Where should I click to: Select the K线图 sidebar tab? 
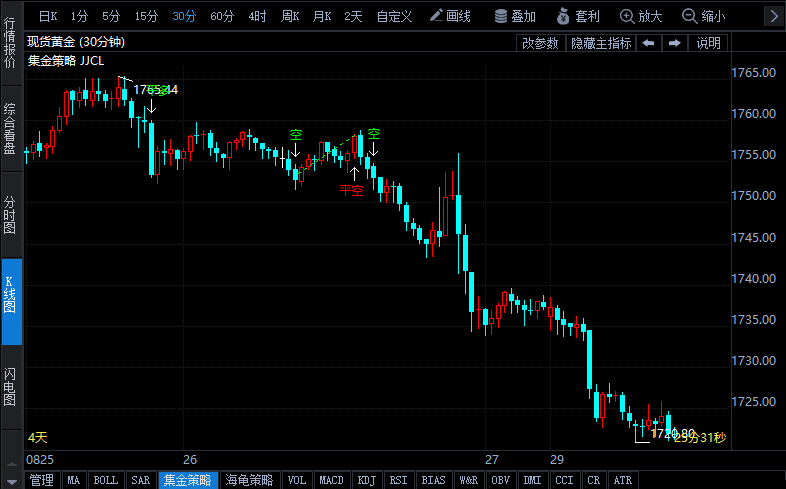pos(12,302)
